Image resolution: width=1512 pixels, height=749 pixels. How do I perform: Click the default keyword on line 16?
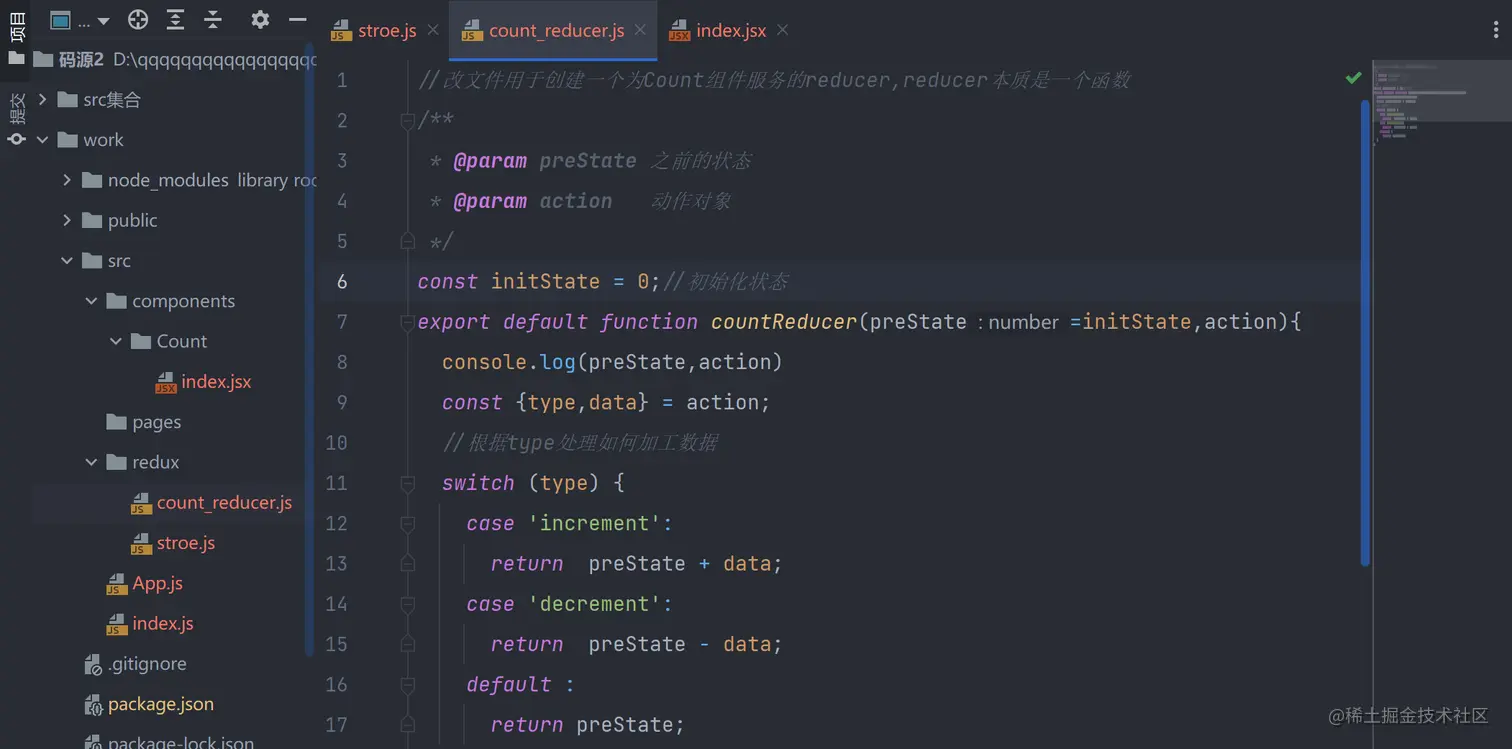pos(509,684)
